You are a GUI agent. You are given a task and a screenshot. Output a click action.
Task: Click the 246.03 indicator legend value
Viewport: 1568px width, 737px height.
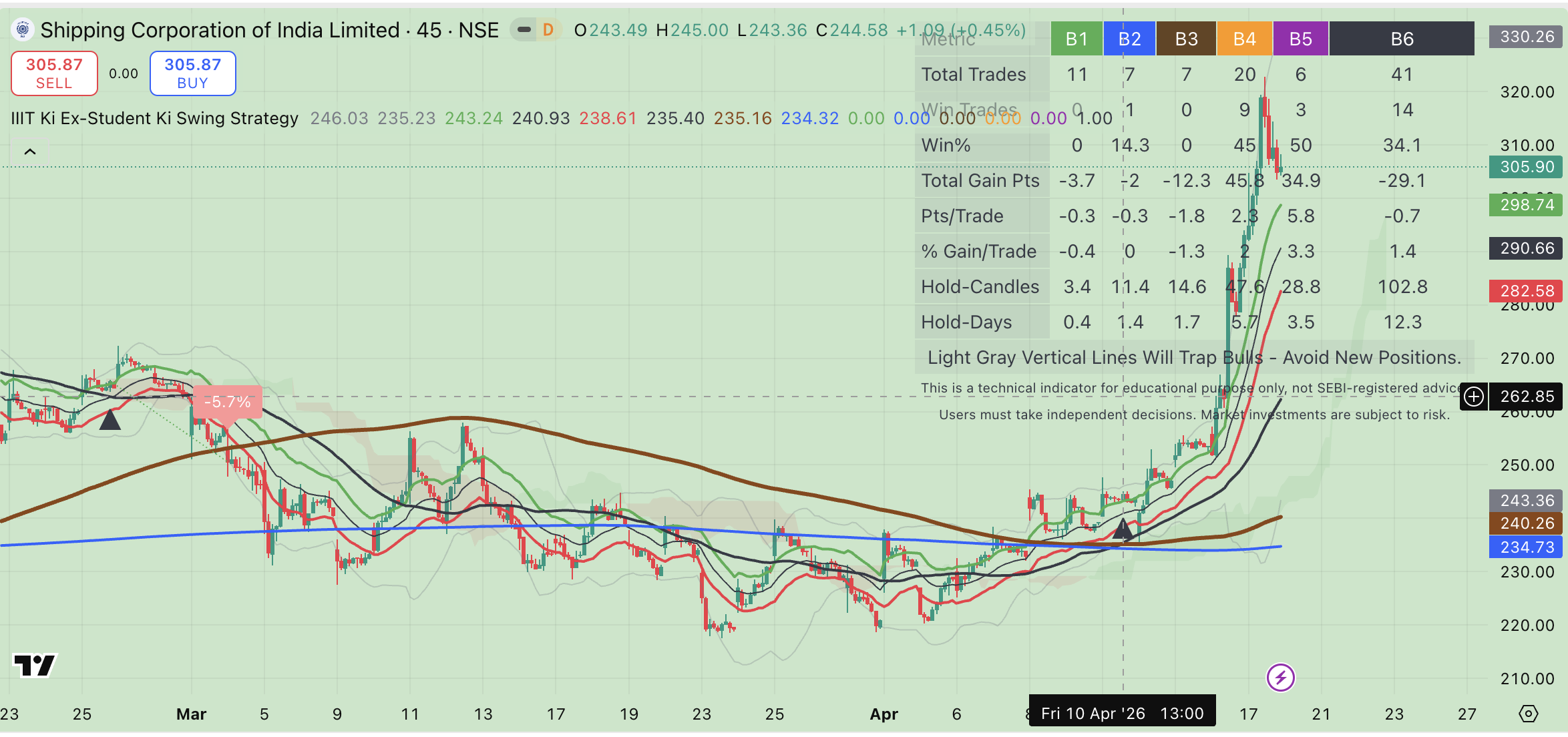pos(339,118)
